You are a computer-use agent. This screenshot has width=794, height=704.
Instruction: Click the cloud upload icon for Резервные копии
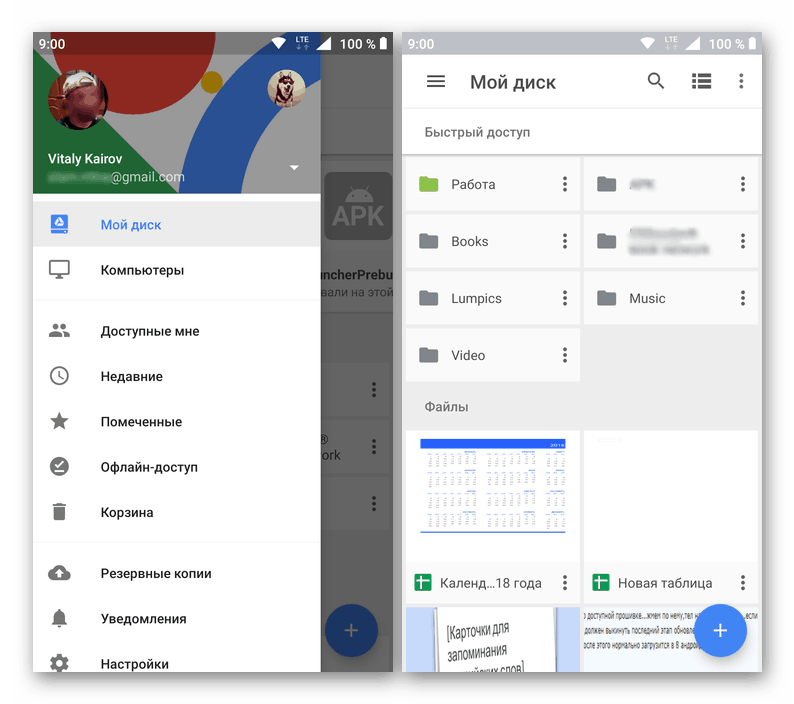tap(59, 573)
